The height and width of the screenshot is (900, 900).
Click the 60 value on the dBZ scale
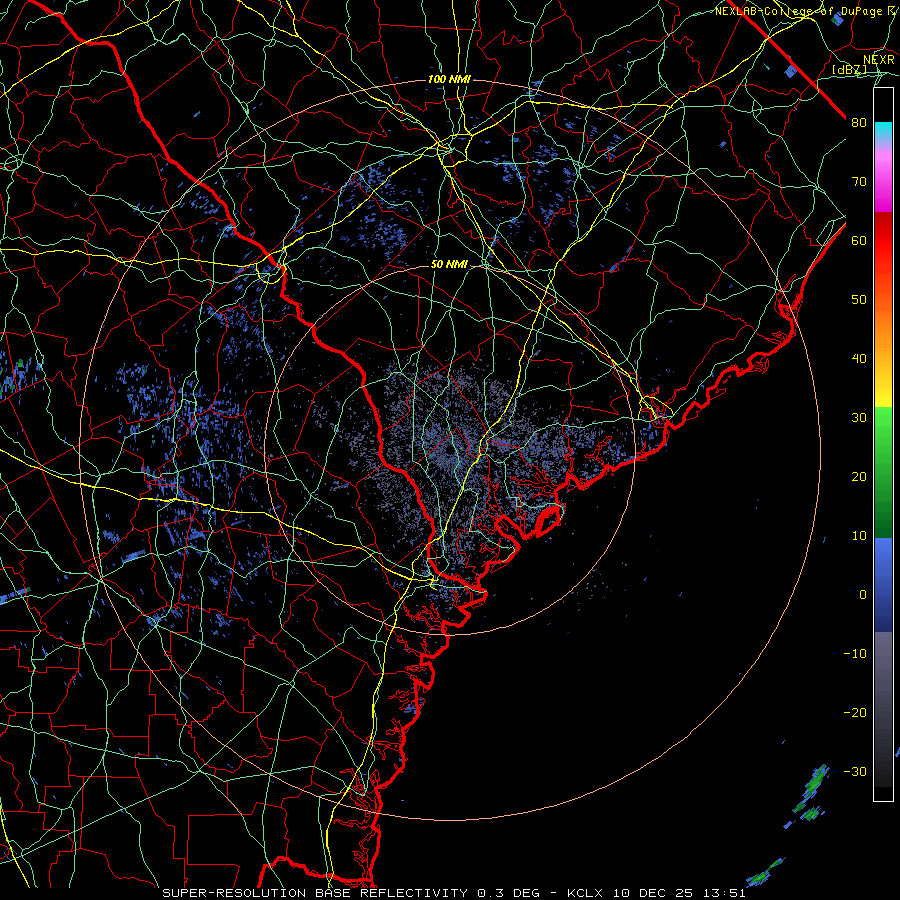[859, 240]
